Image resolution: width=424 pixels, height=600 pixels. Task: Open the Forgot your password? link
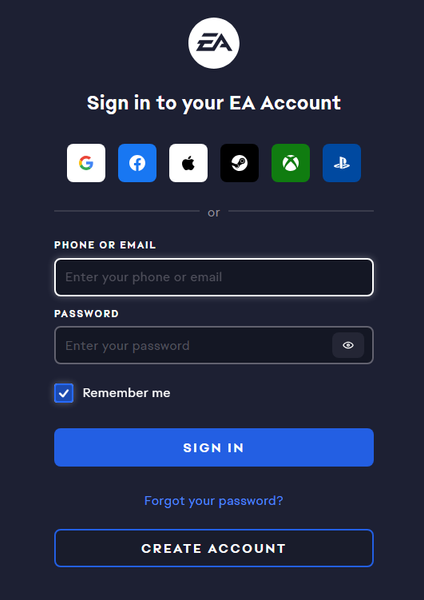214,501
